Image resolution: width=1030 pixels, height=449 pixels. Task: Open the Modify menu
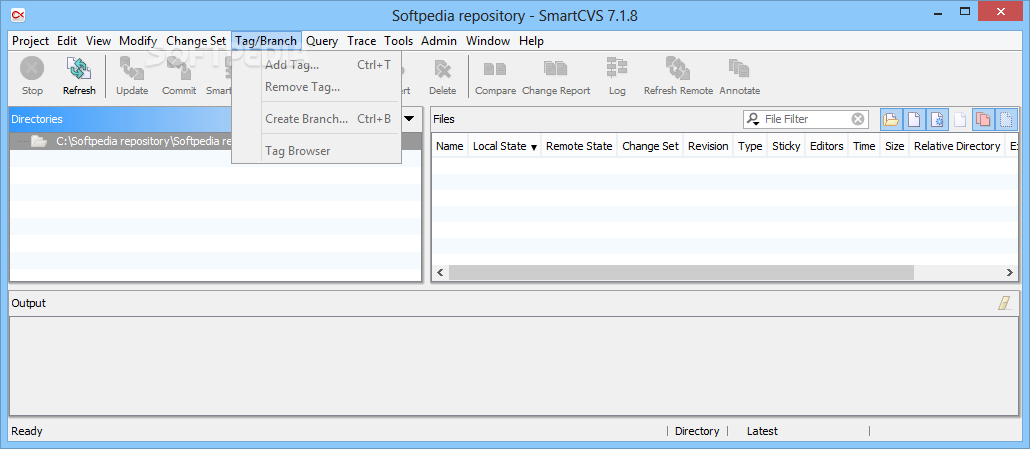tap(138, 41)
